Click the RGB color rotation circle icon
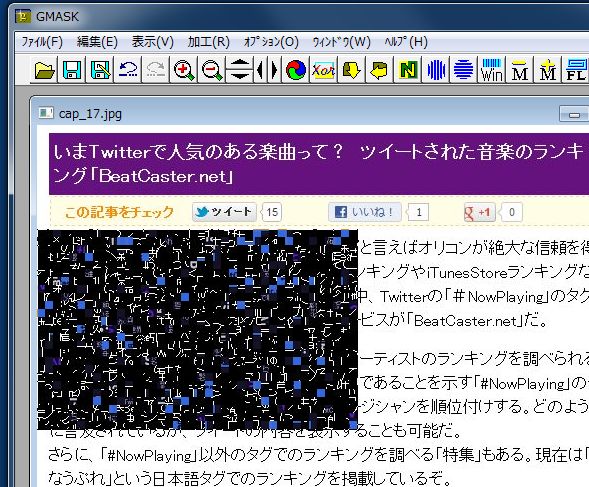 click(x=296, y=70)
